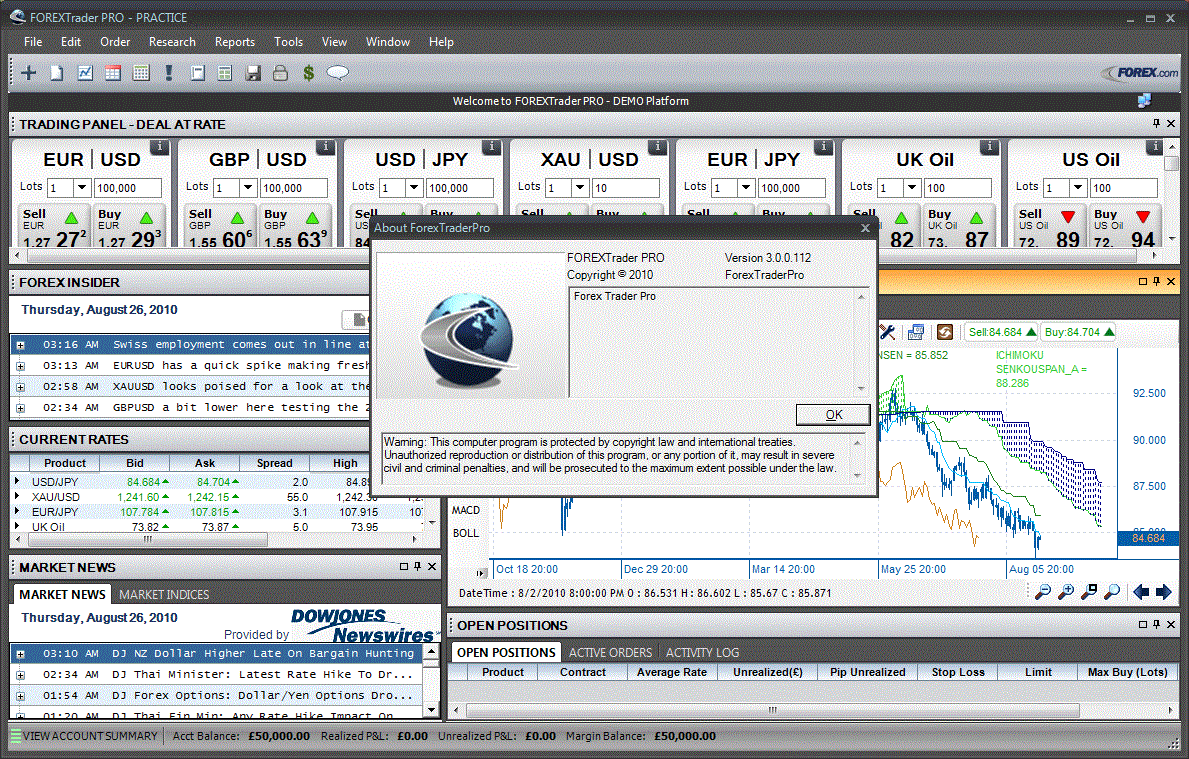Open the Research menu
This screenshot has width=1189, height=759.
172,42
